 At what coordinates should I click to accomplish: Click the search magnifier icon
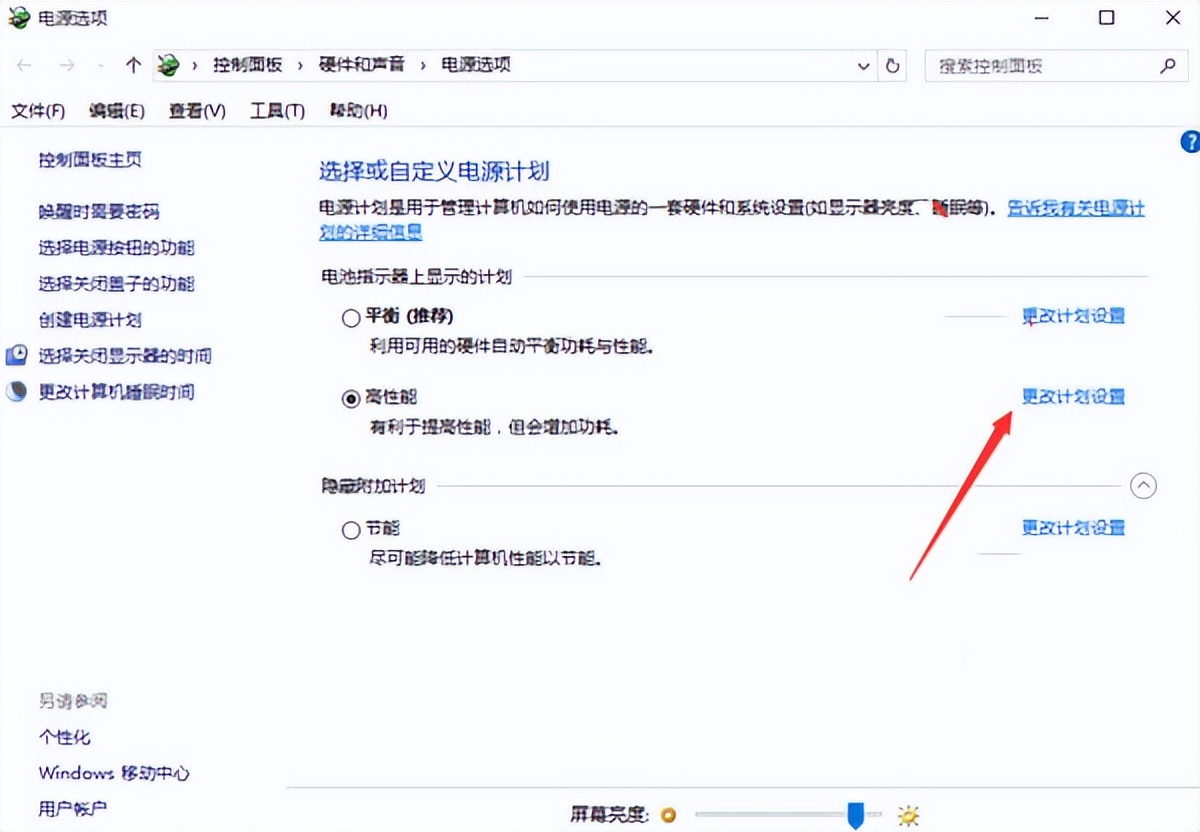coord(1168,65)
